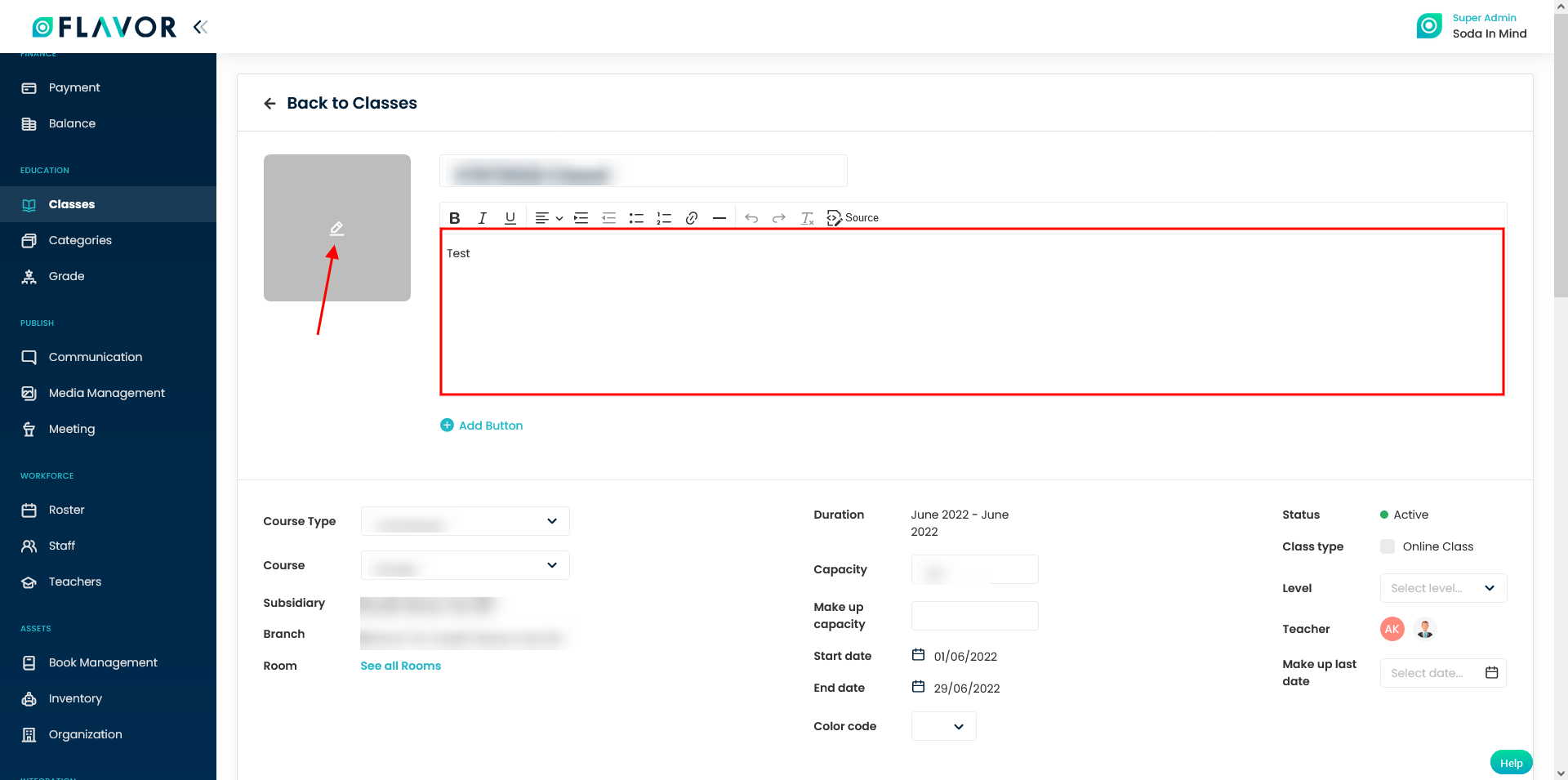
Task: Open Balance in sidebar
Action: 108,123
